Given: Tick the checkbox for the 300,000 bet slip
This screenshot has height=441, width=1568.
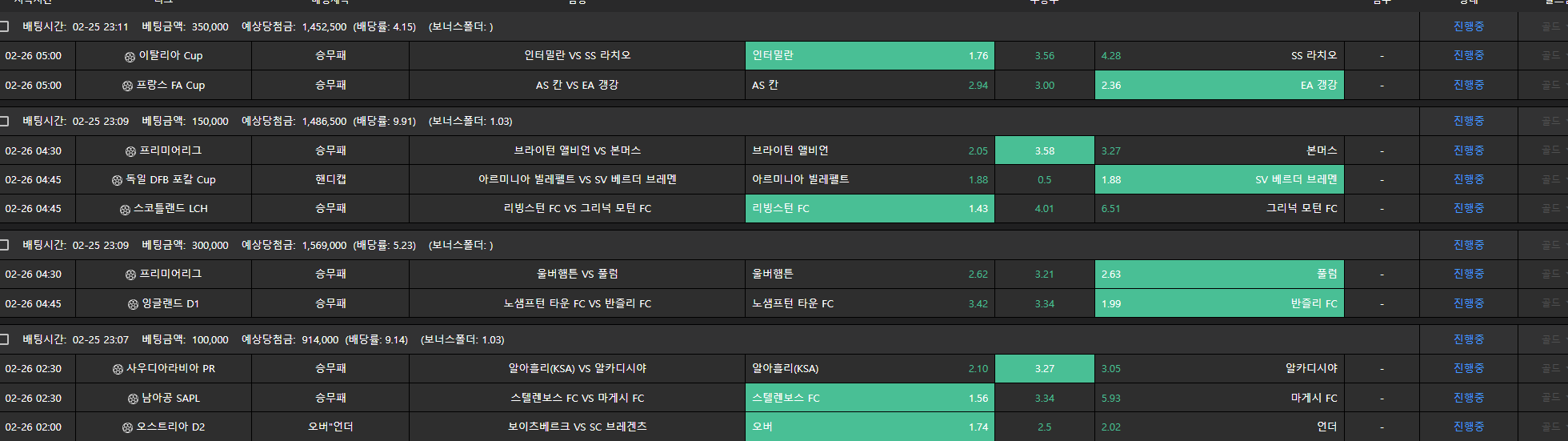Looking at the screenshot, I should [x=4, y=245].
